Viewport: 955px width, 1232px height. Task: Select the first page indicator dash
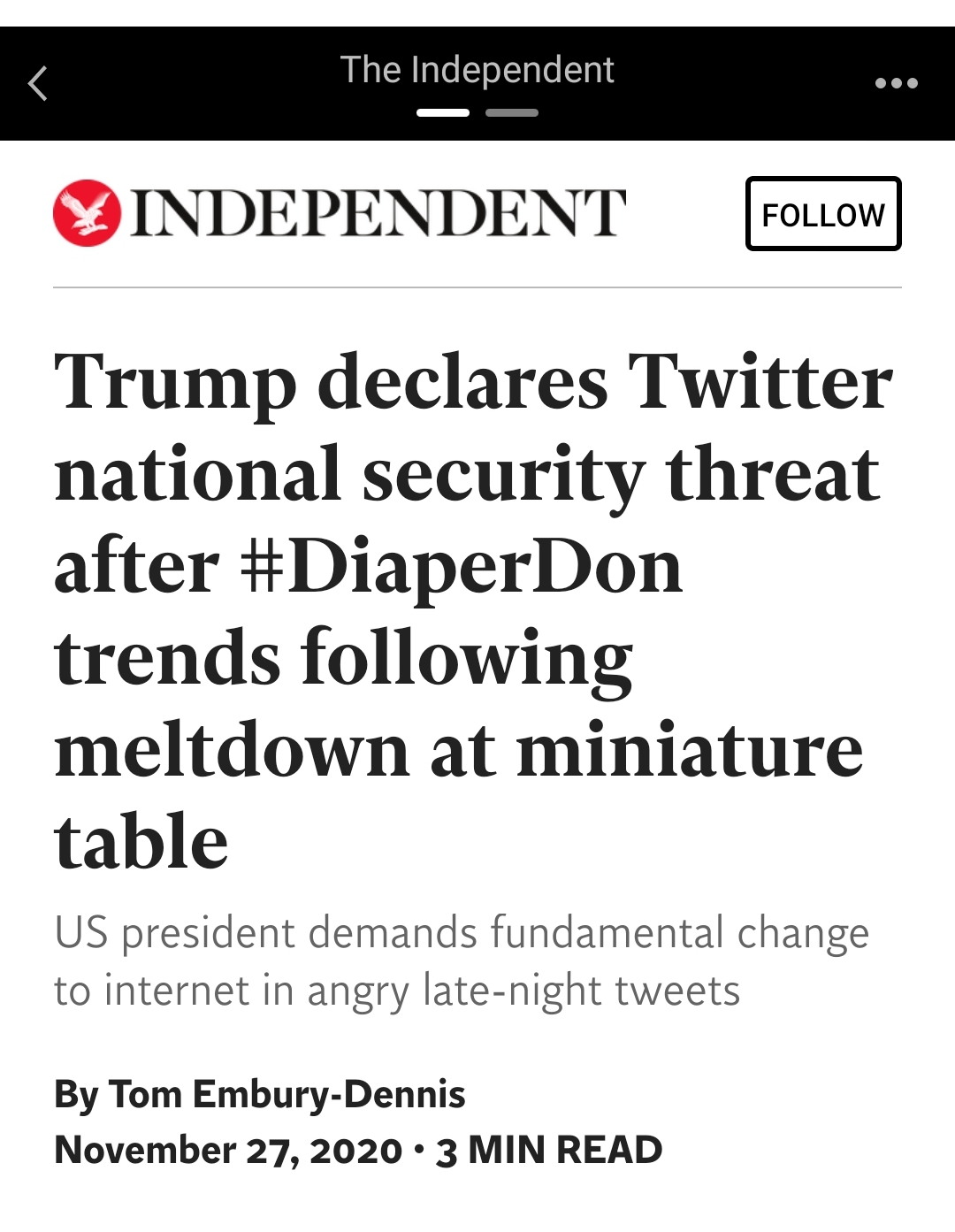[443, 113]
